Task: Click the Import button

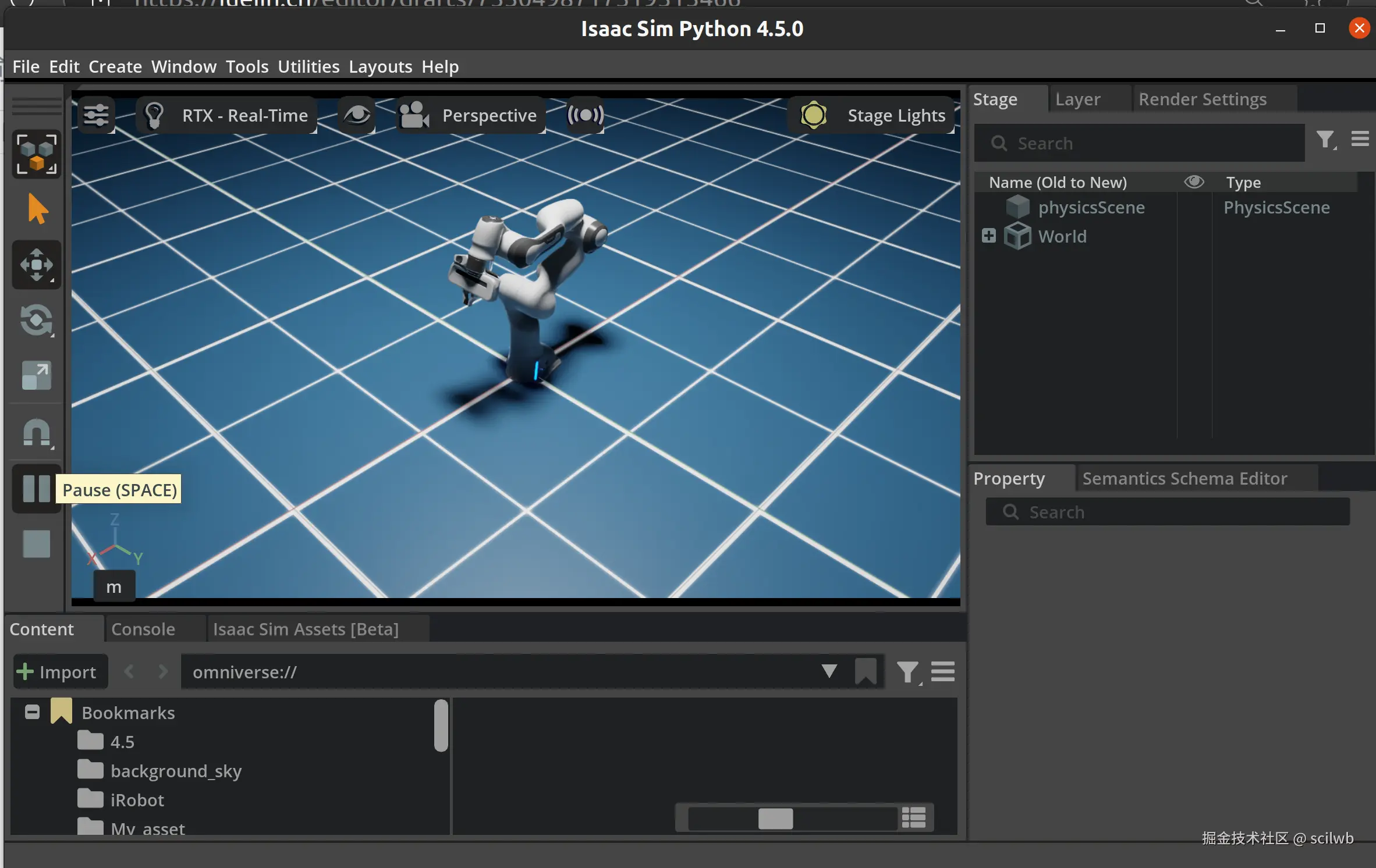Action: 58,672
